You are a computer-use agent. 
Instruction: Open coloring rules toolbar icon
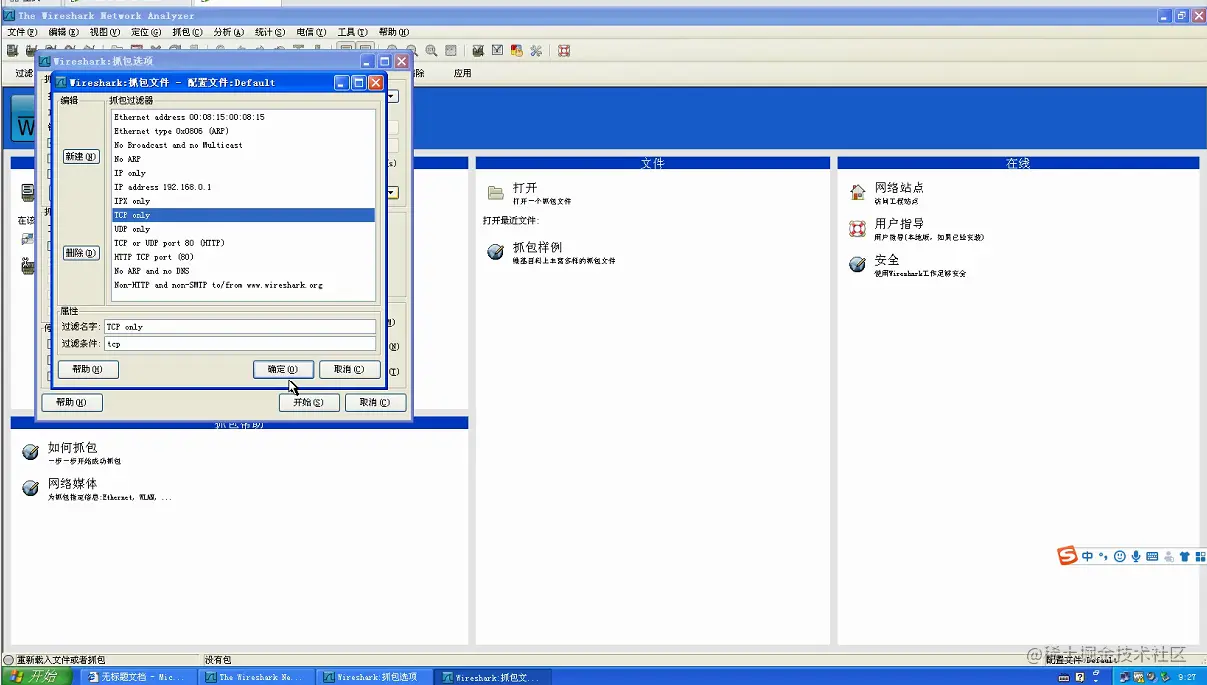[x=517, y=50]
